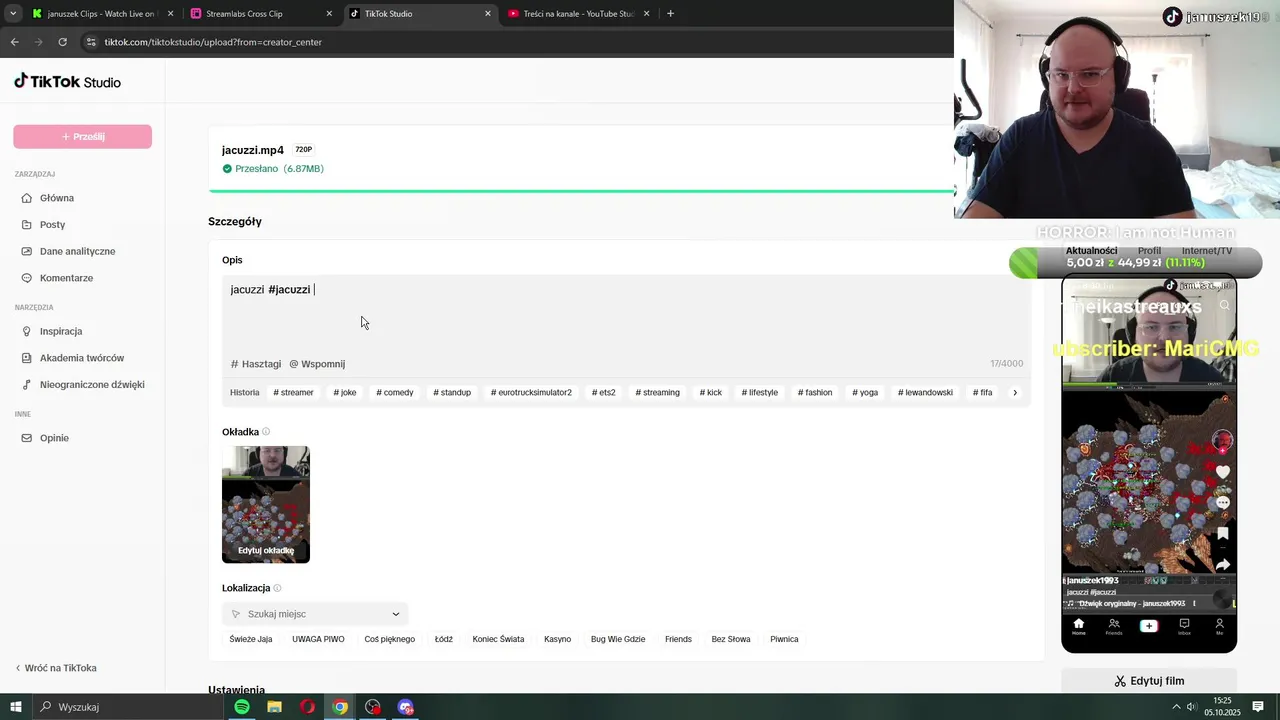
Task: Add the #fifa suggested hashtag
Action: pyautogui.click(x=982, y=392)
